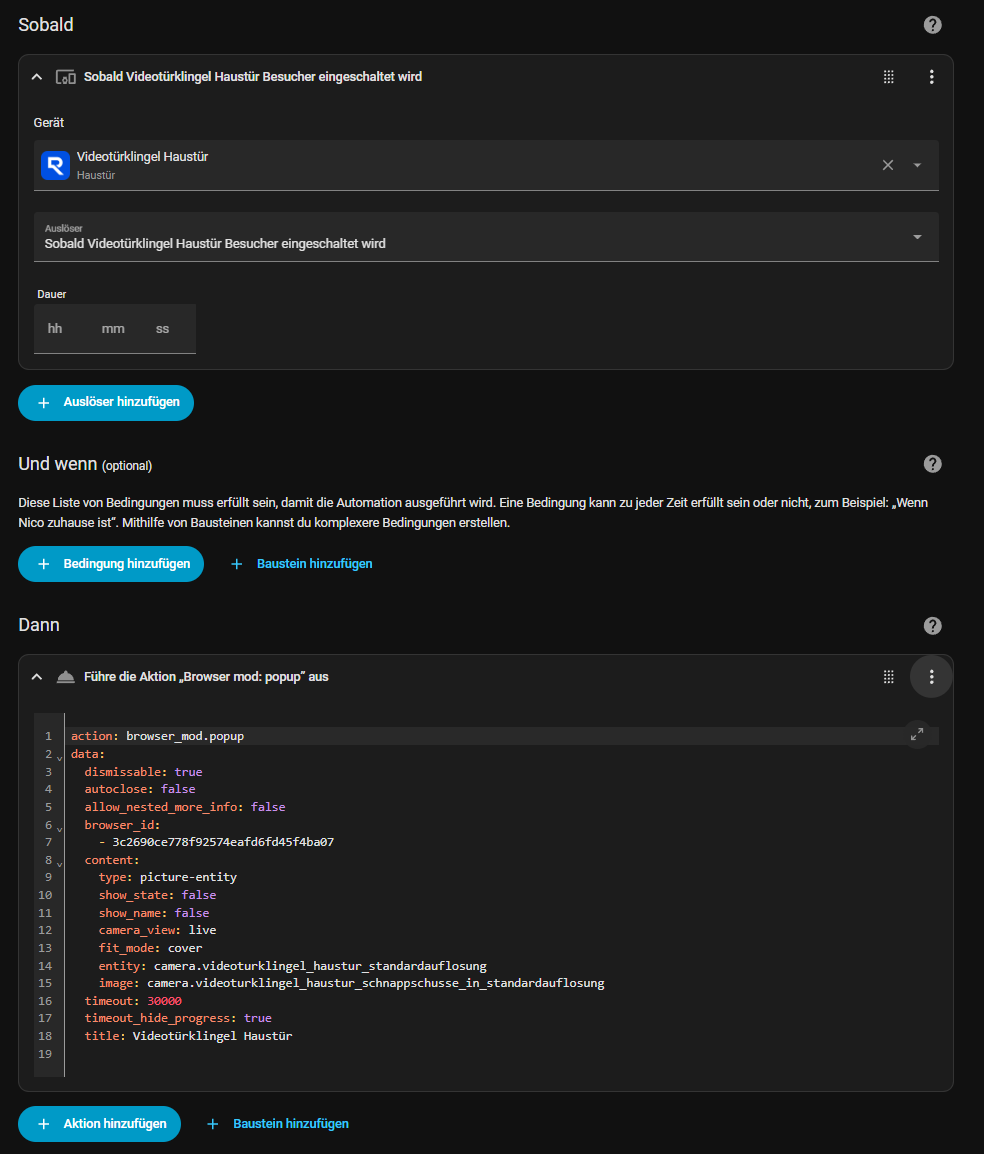Click the show_state: false line
The height and width of the screenshot is (1154, 984).
coord(157,895)
